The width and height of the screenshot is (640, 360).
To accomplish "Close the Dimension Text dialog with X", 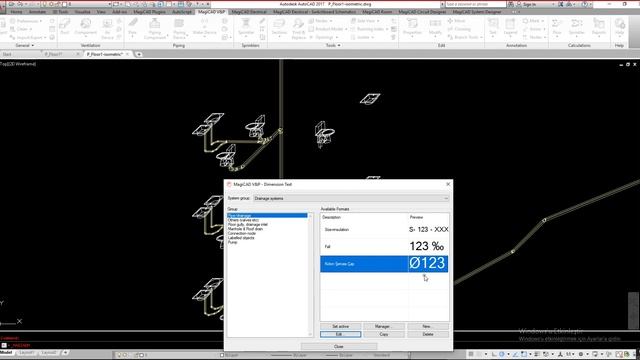I will (x=448, y=184).
